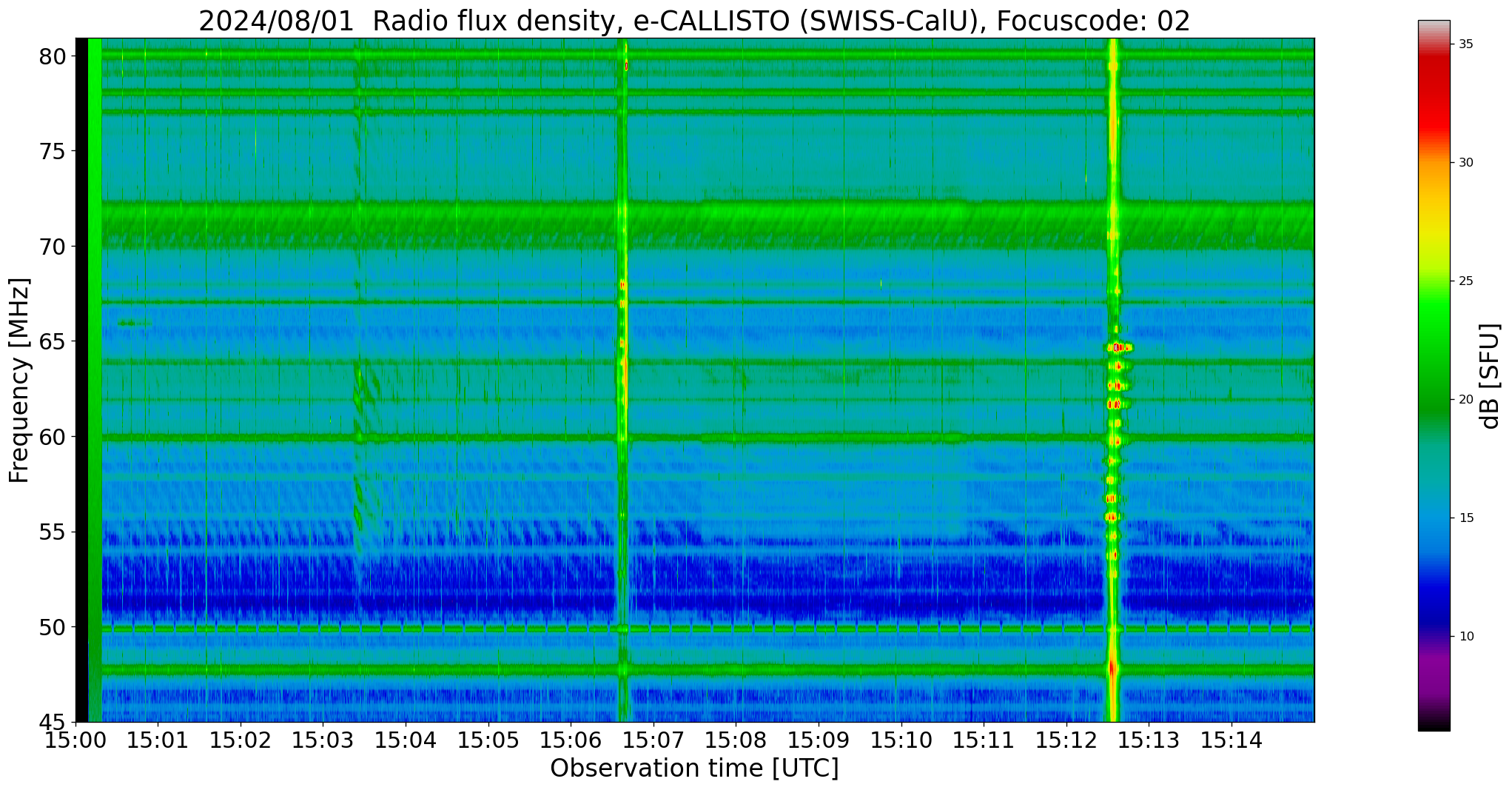Click the 15:00 time tick label

tap(75, 740)
